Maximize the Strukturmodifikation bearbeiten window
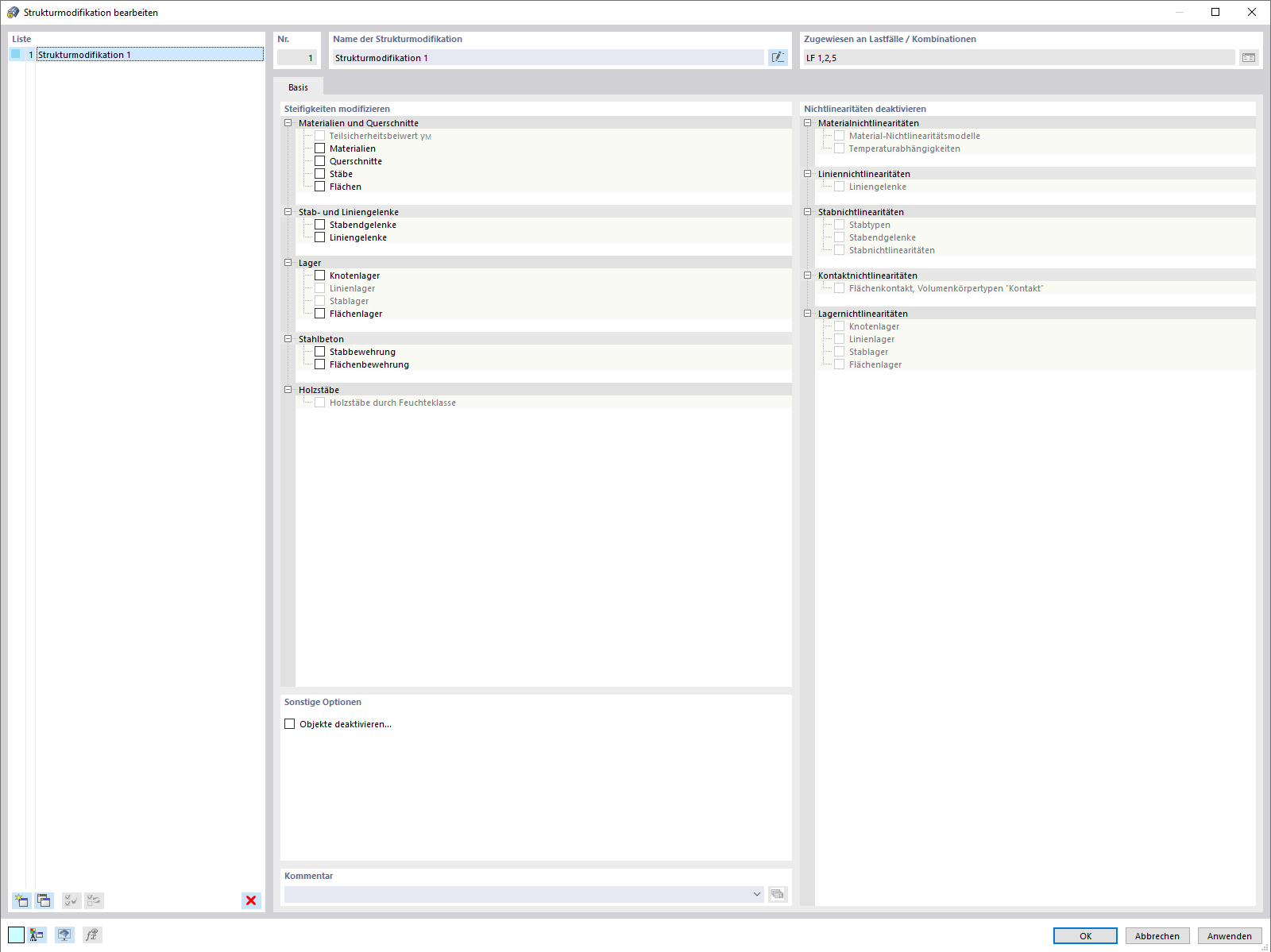This screenshot has width=1271, height=952. tap(1215, 12)
